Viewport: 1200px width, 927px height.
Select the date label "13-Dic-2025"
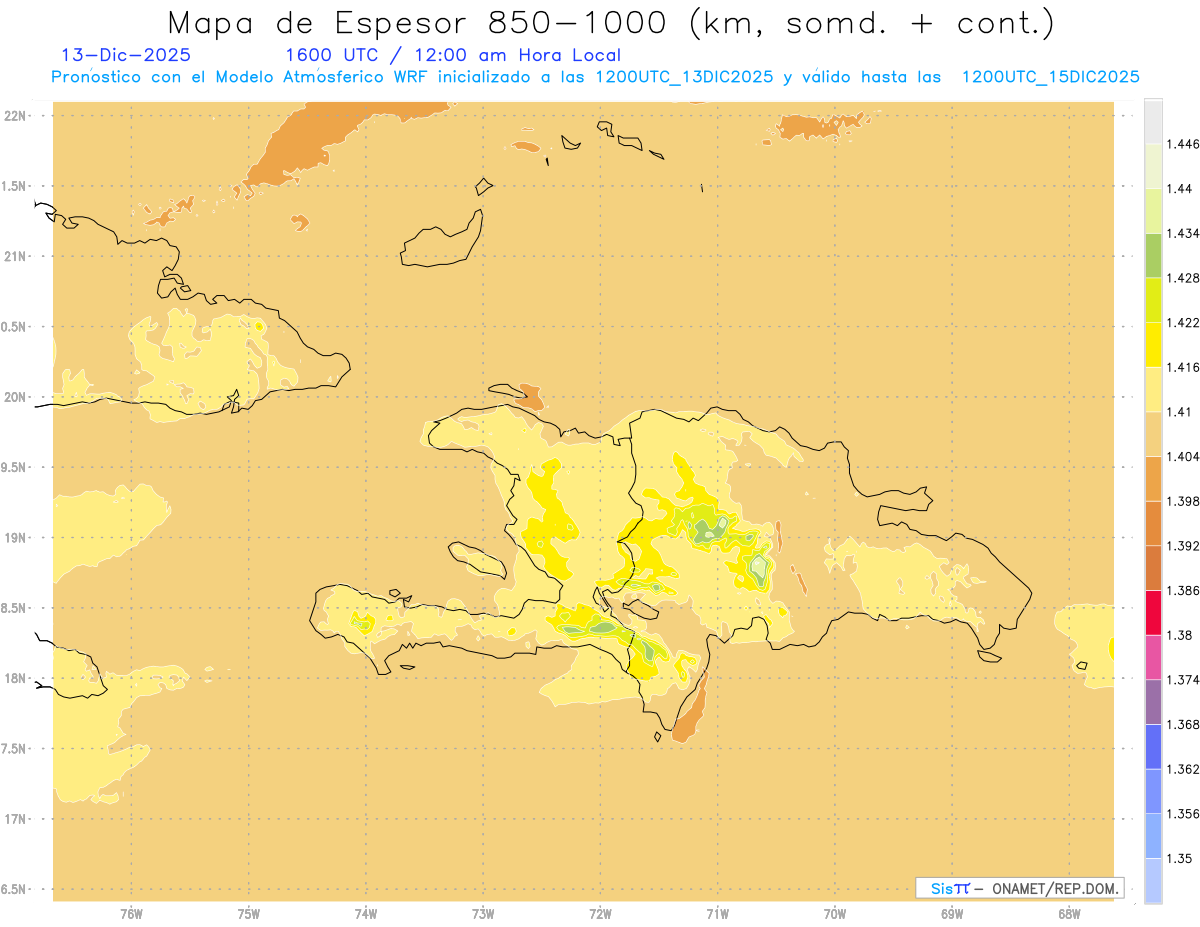pos(126,55)
